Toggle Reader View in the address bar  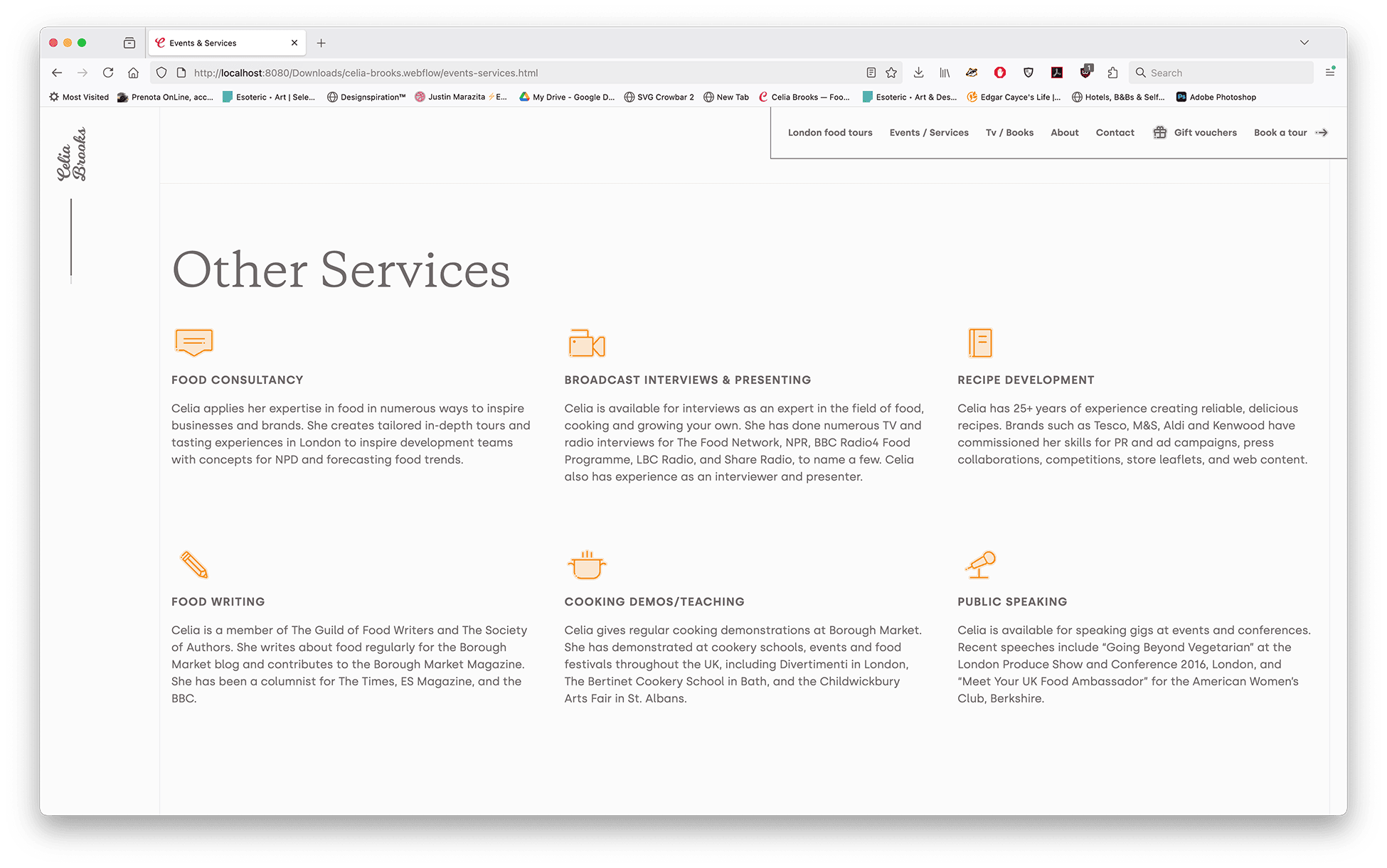coord(871,73)
